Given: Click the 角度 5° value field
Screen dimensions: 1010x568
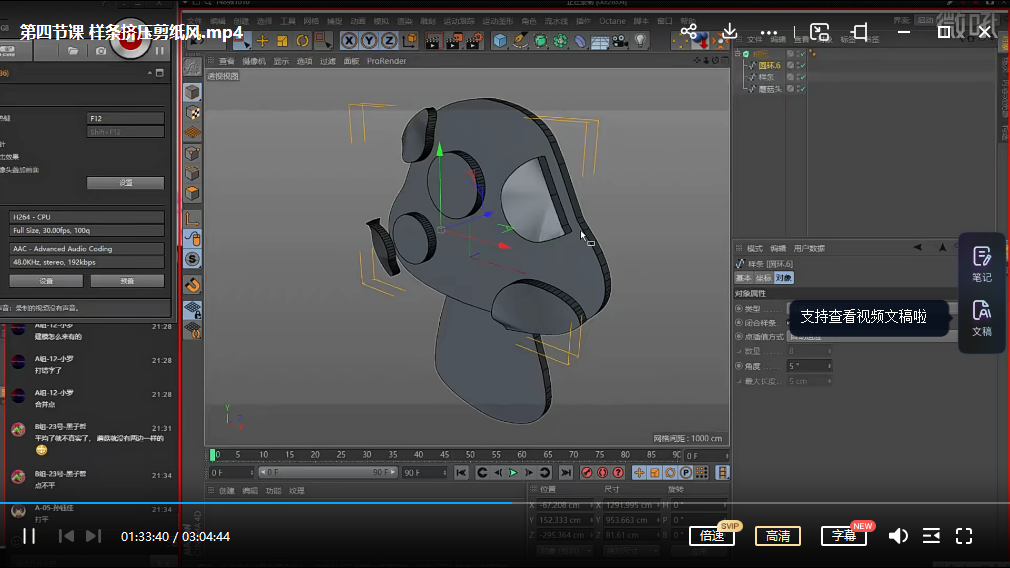Looking at the screenshot, I should pos(809,366).
